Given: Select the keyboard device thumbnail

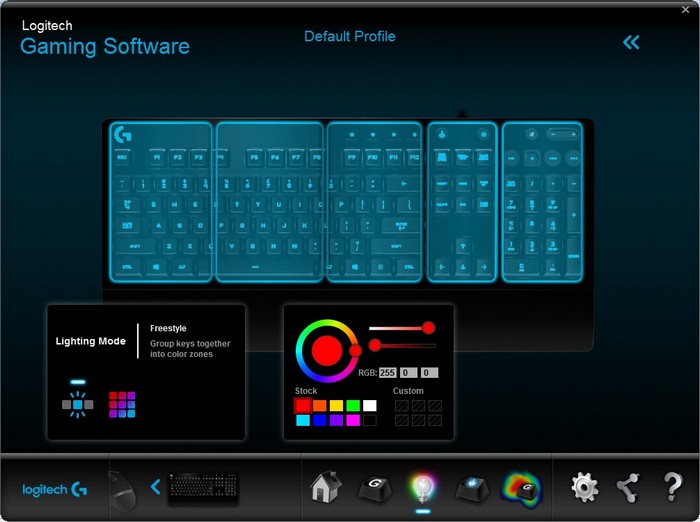Looking at the screenshot, I should [x=204, y=487].
